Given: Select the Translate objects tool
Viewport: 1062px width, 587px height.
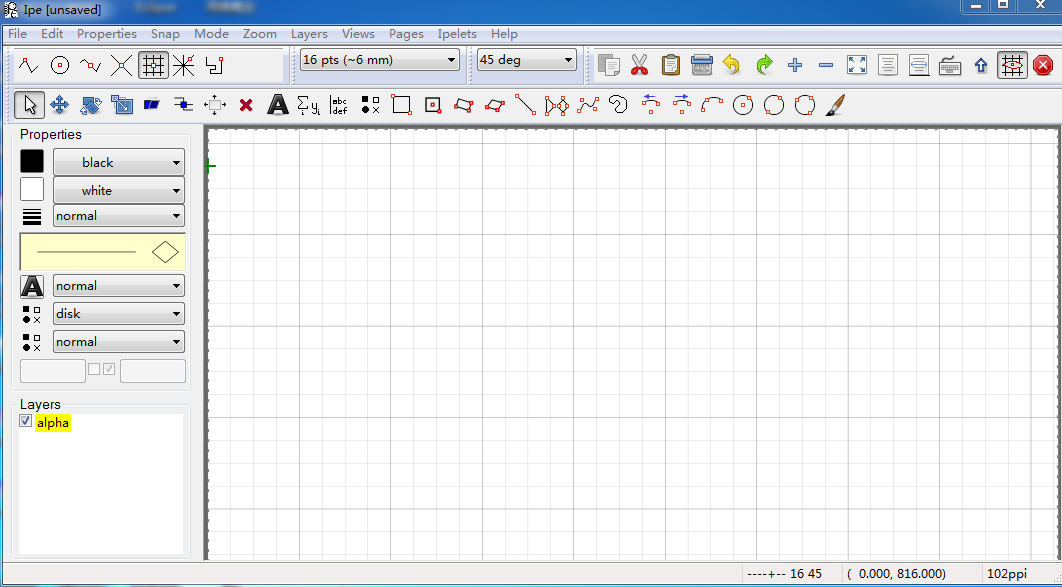Looking at the screenshot, I should pos(60,104).
